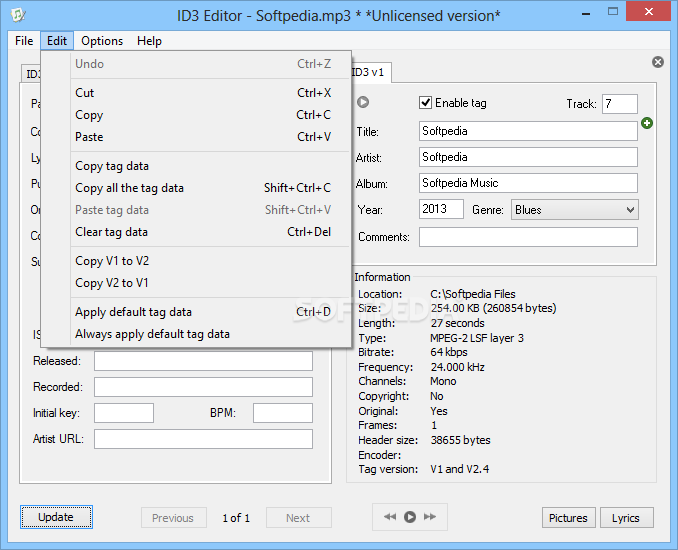678x550 pixels.
Task: Click the Released input field
Action: pos(203,361)
